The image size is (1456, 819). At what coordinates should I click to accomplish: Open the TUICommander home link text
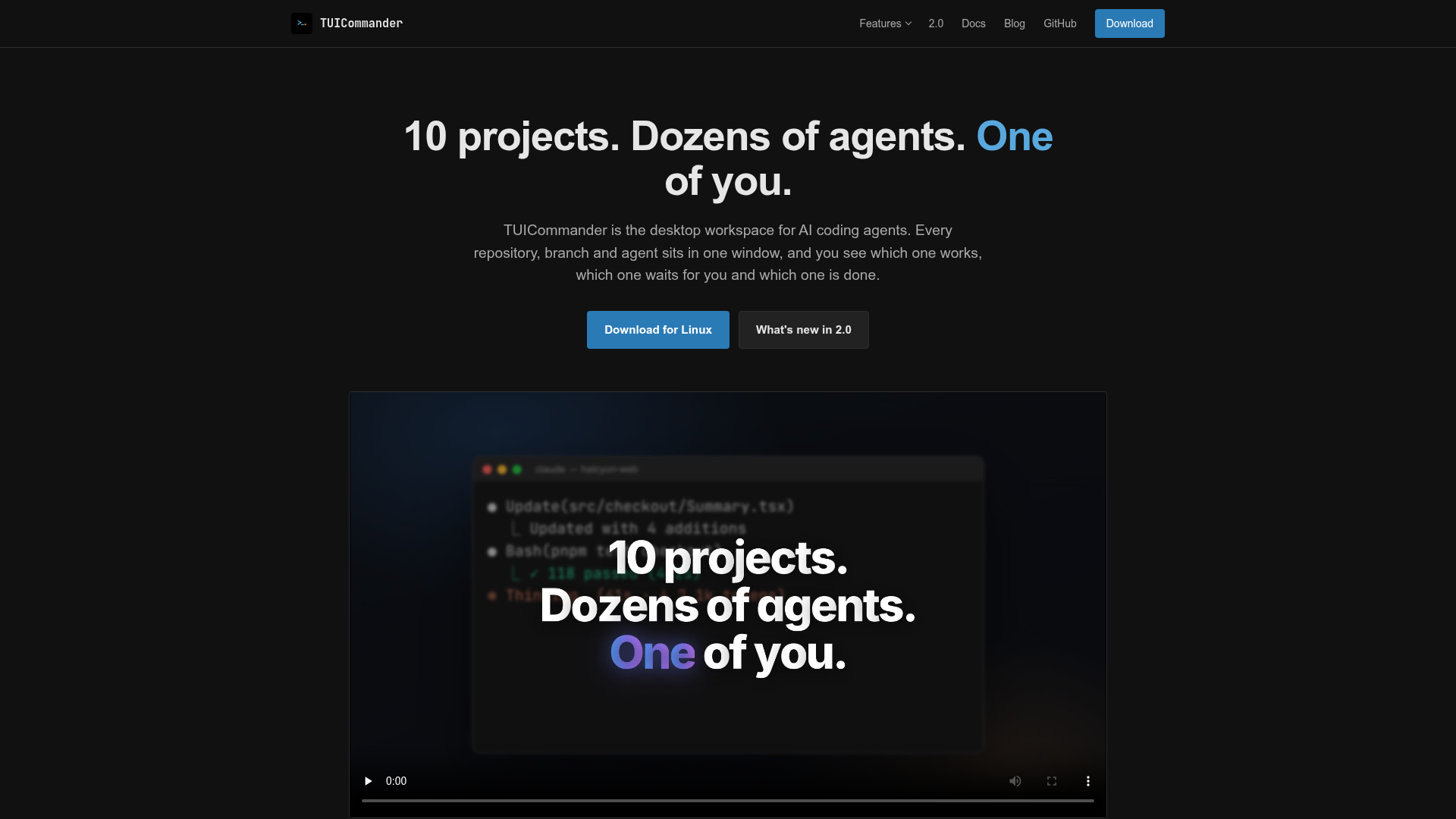point(361,24)
